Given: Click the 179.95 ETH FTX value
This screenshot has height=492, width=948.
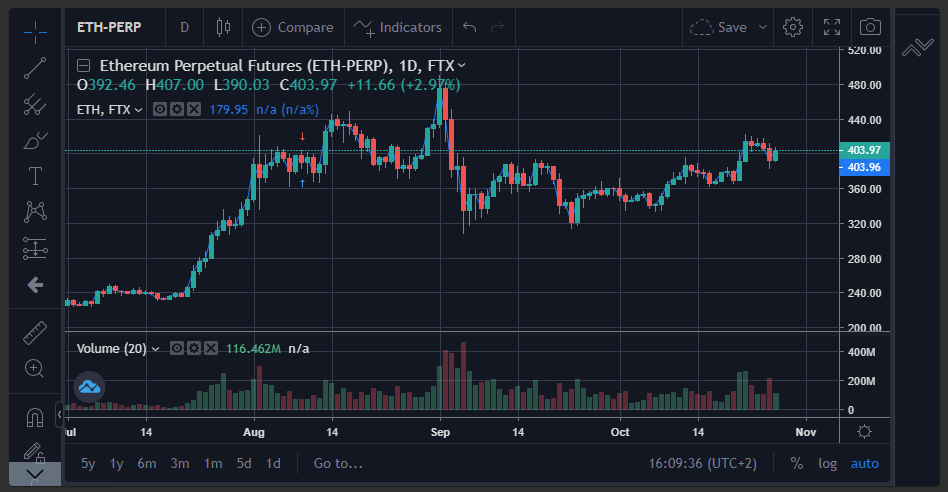Looking at the screenshot, I should point(229,109).
